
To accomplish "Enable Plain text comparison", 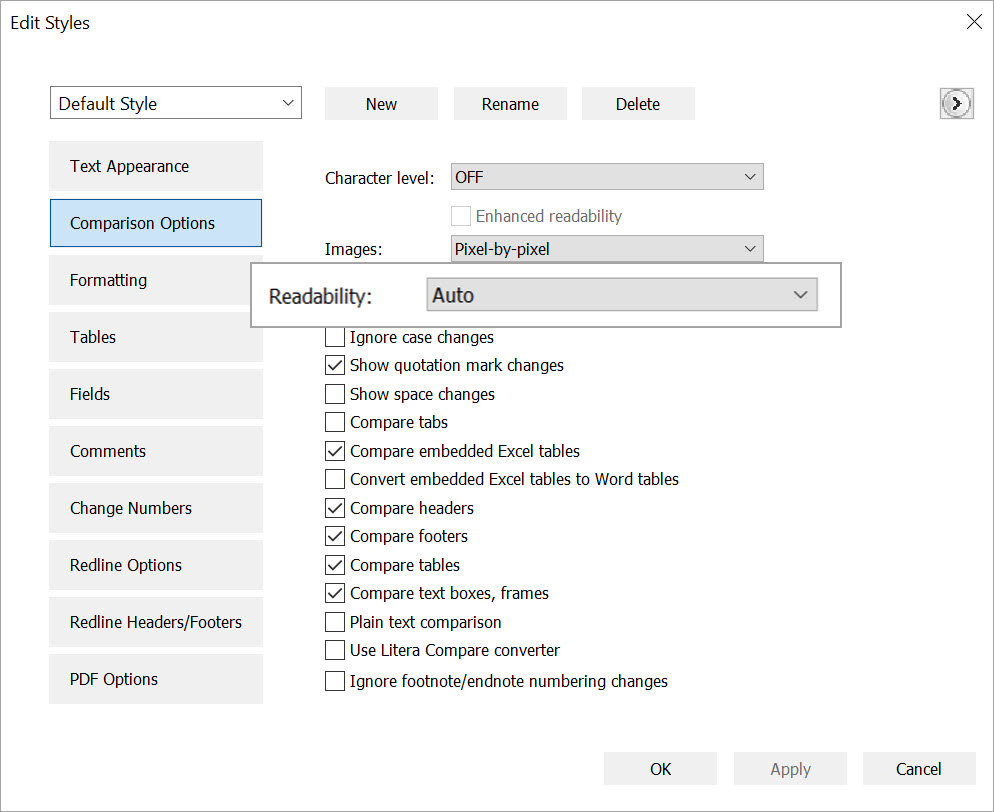I will (335, 622).
